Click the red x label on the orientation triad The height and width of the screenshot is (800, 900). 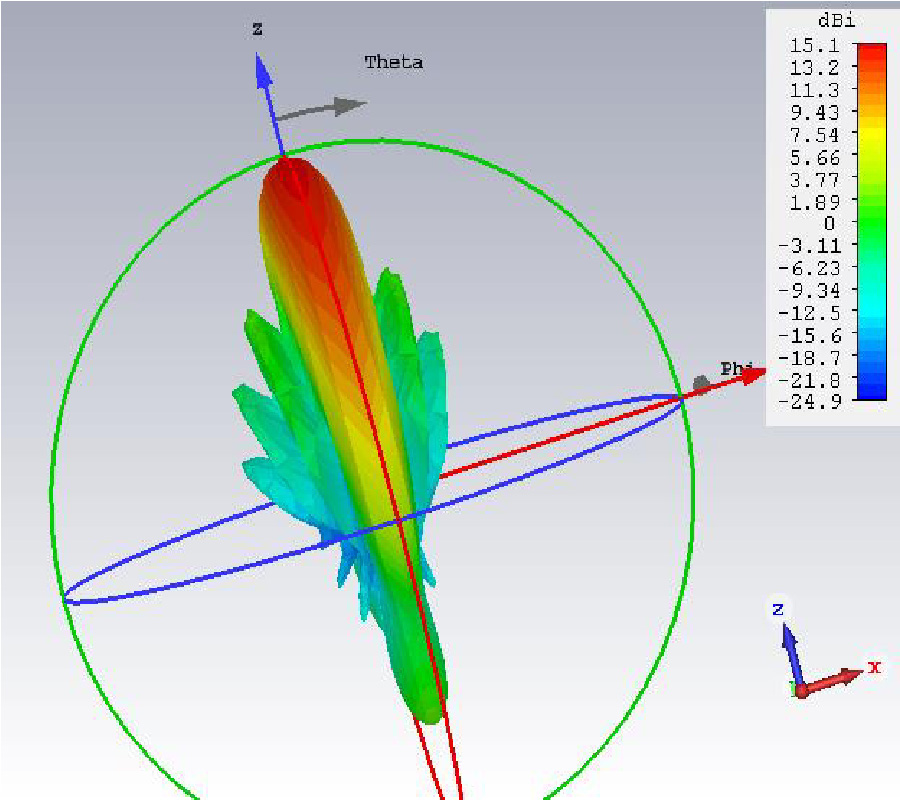tap(874, 667)
